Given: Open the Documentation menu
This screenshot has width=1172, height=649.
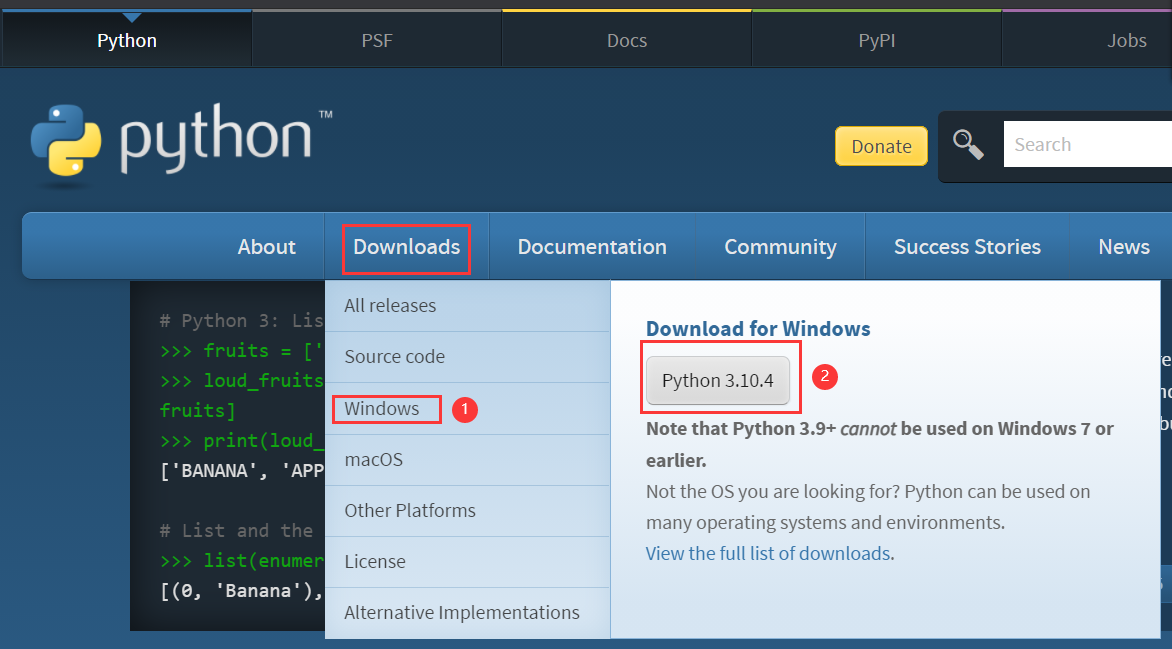Looking at the screenshot, I should click(592, 247).
